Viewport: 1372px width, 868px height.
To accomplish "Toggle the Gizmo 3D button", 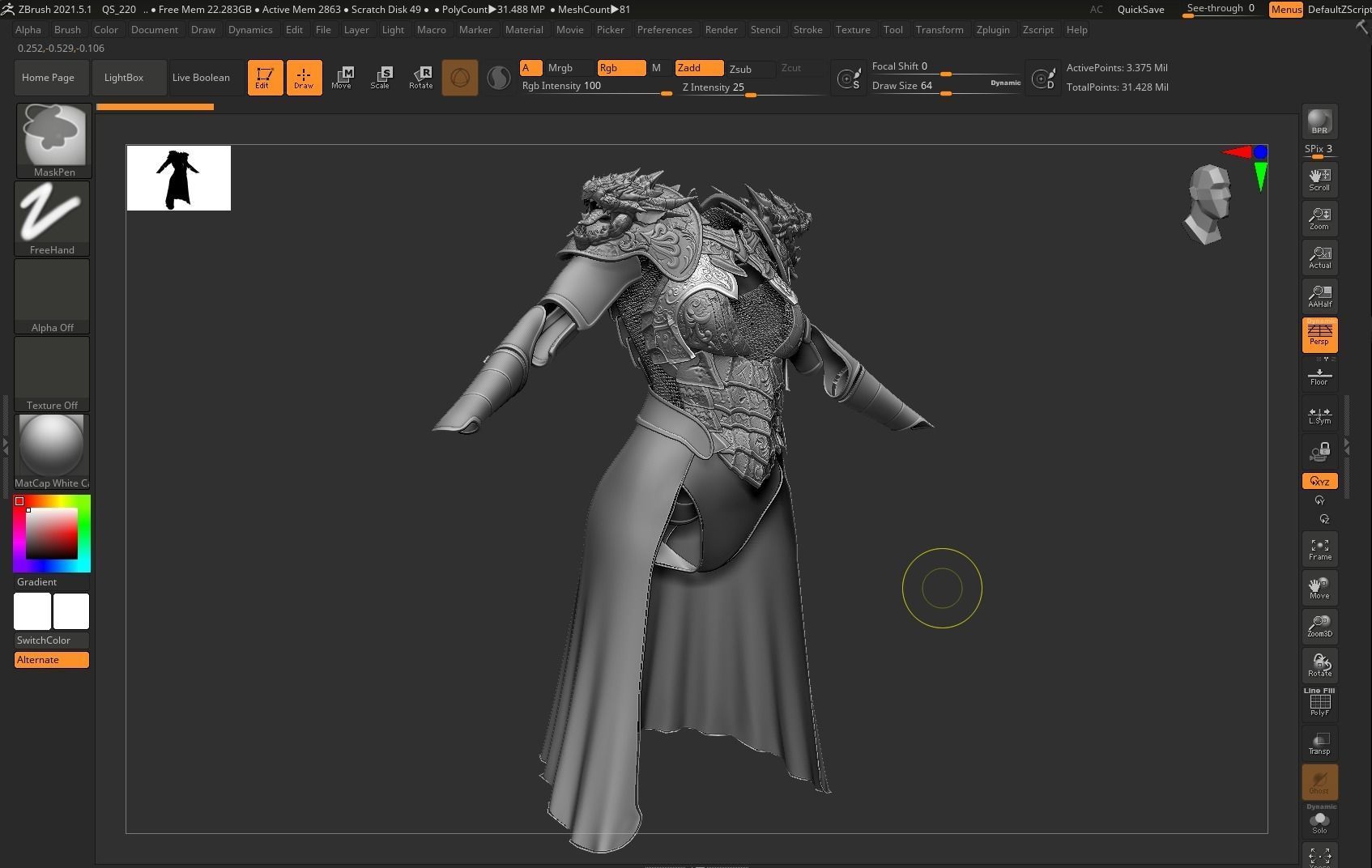I will point(460,78).
